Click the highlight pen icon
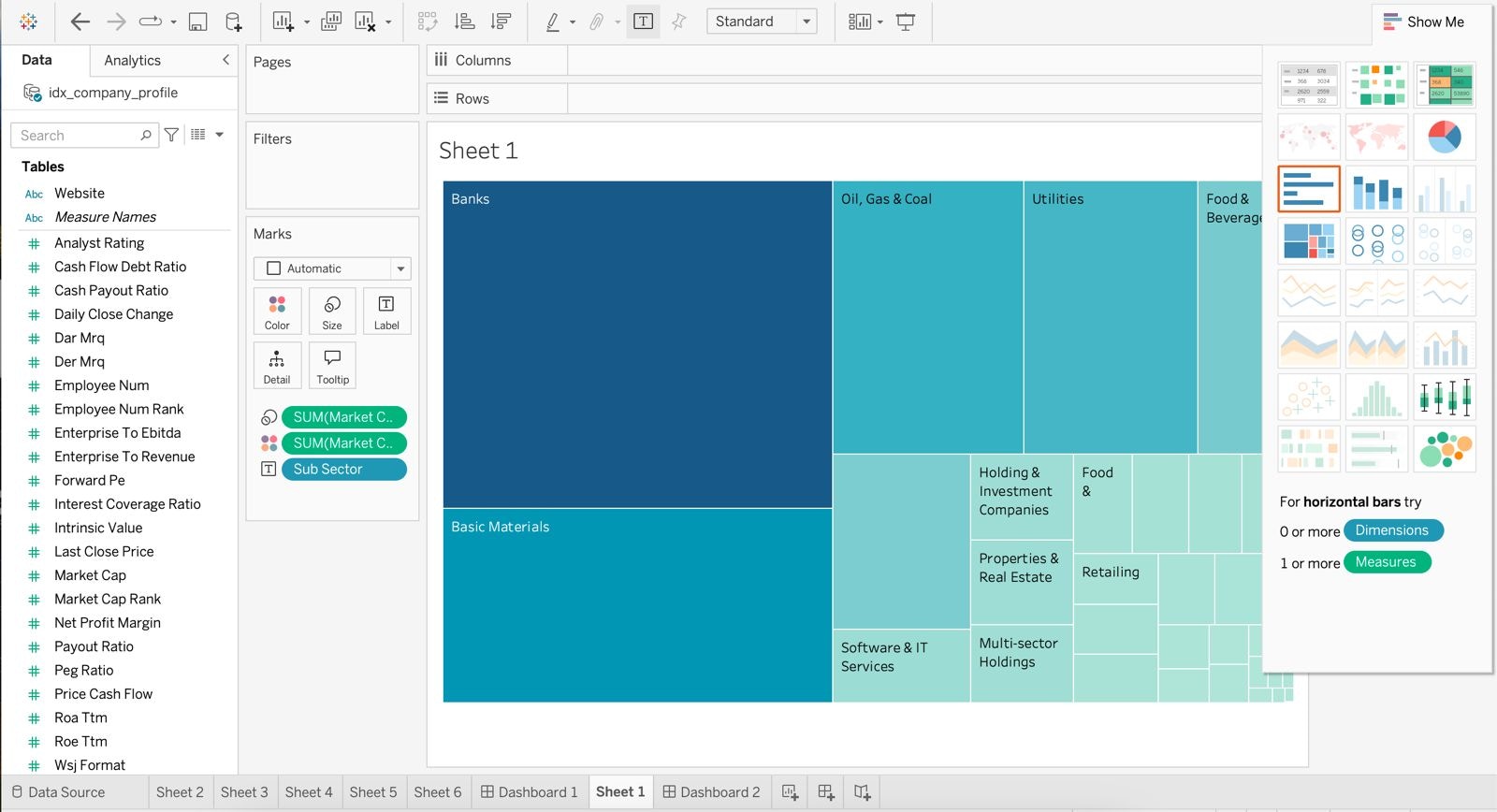The height and width of the screenshot is (812, 1497). pos(553,22)
